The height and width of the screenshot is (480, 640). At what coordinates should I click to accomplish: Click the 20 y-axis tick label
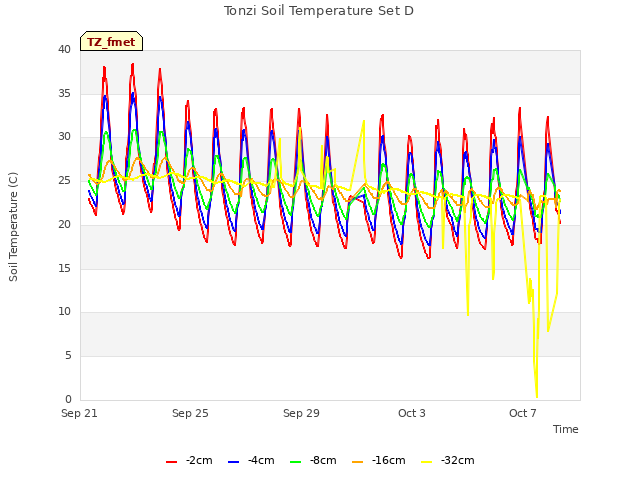pyautogui.click(x=64, y=224)
